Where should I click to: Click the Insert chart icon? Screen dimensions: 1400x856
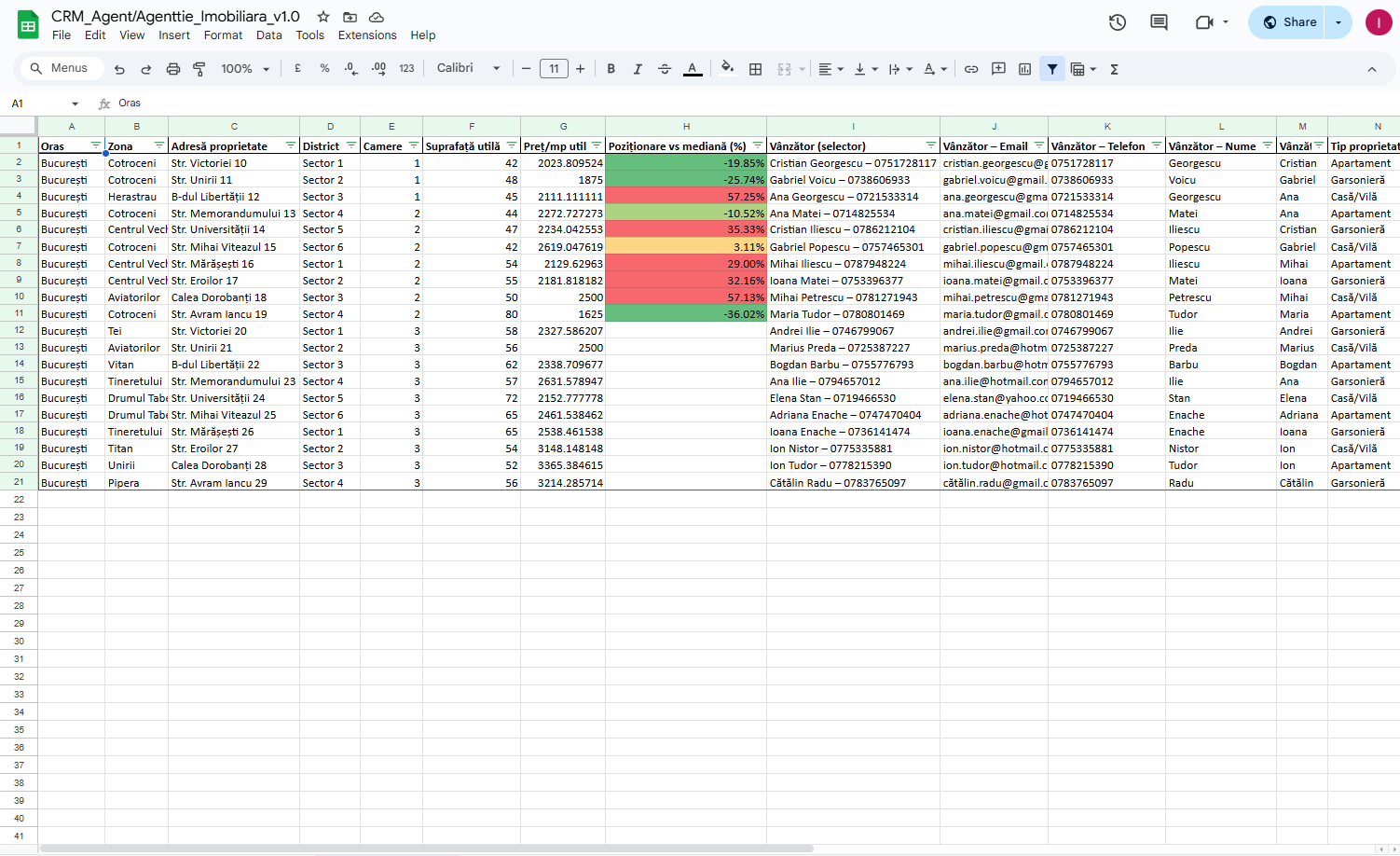1024,69
